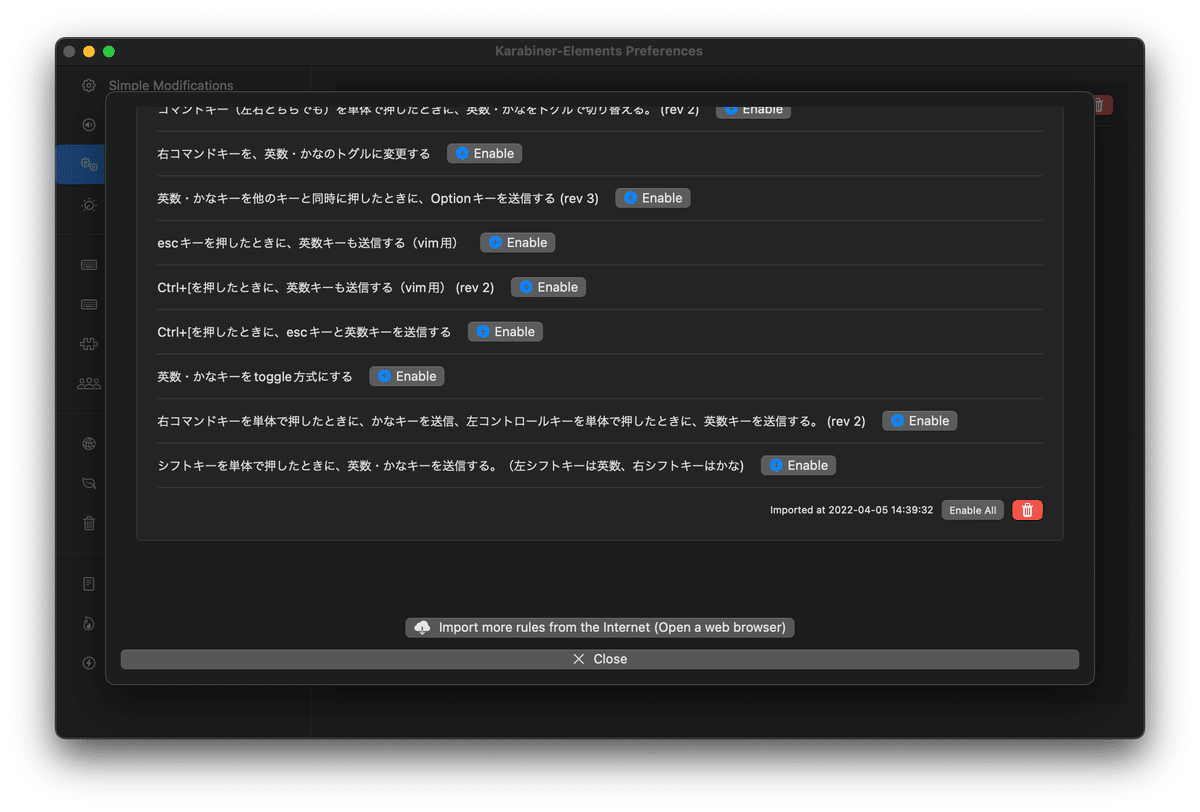This screenshot has height=812, width=1200.
Task: Click text 右コマンドキーを、英数・かなのトグルに変更する
Action: pos(294,154)
